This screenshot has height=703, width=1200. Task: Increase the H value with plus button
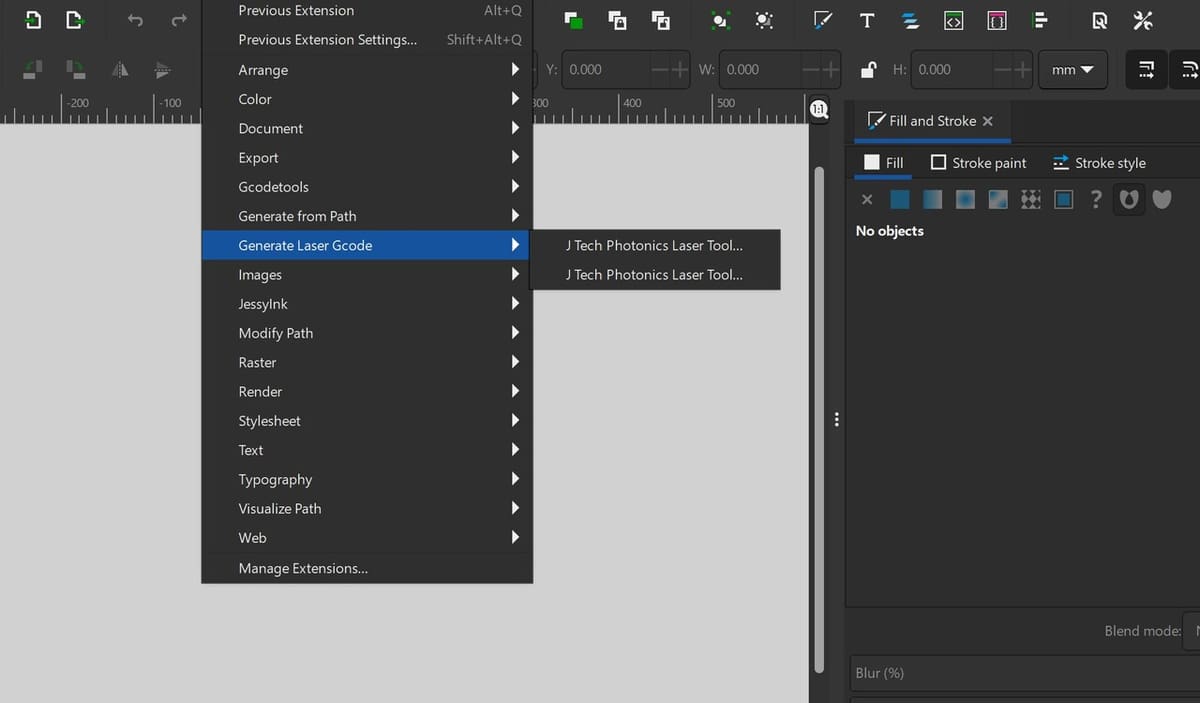(x=1020, y=70)
